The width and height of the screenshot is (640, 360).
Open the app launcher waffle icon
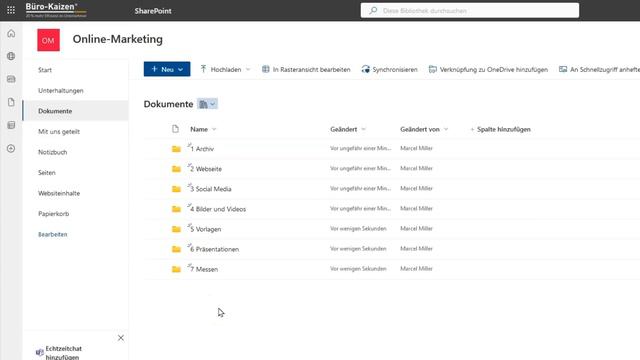pyautogui.click(x=11, y=10)
